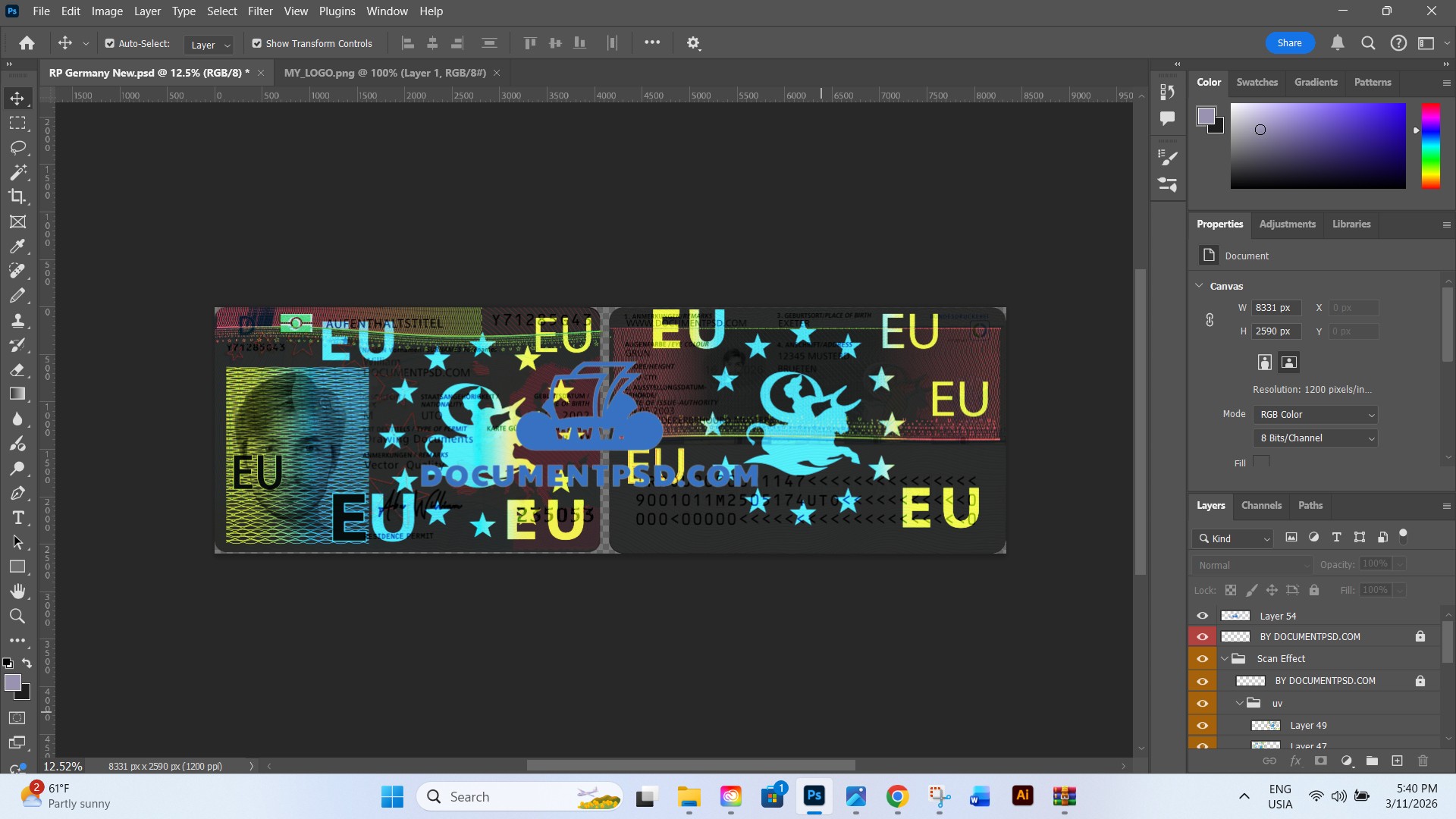The image size is (1456, 819).
Task: Select the Hand tool
Action: [x=17, y=591]
